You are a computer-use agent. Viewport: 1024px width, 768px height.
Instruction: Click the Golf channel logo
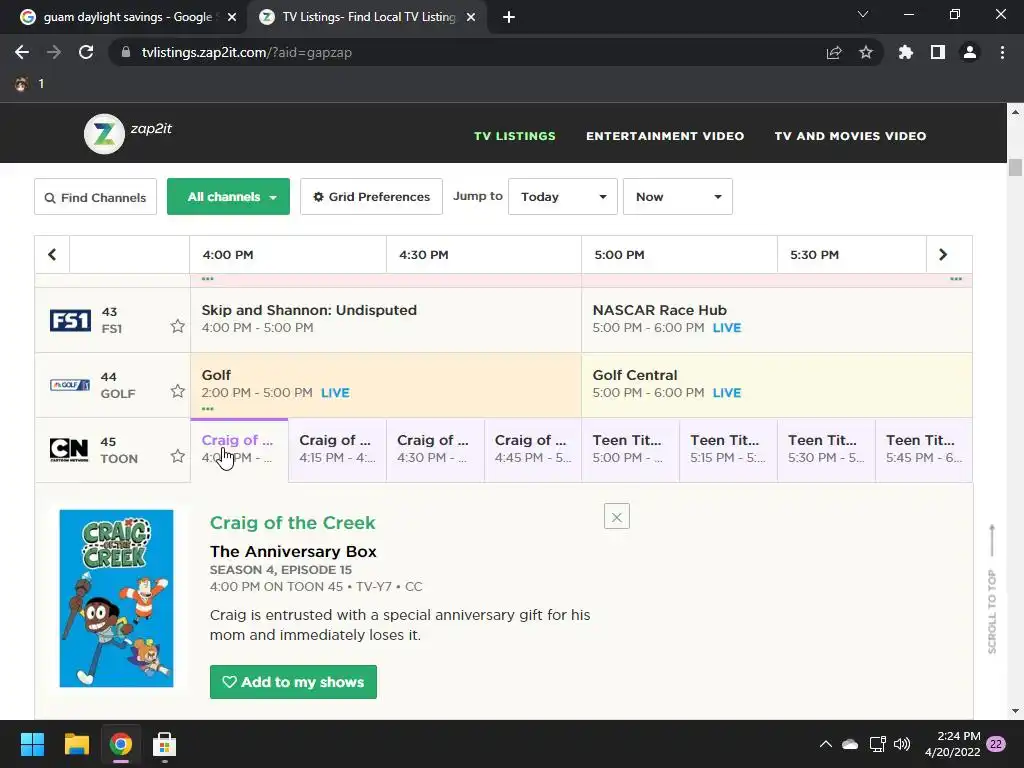pyautogui.click(x=70, y=385)
